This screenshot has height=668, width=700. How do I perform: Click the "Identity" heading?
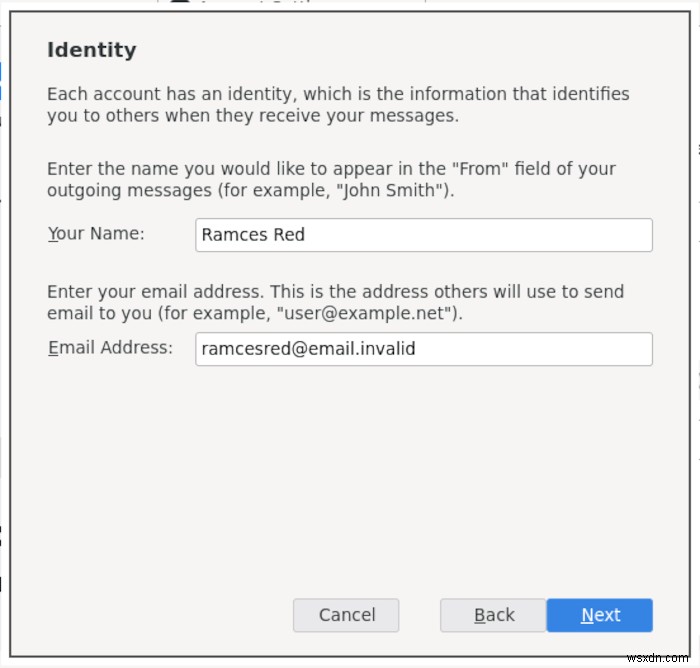click(x=92, y=50)
